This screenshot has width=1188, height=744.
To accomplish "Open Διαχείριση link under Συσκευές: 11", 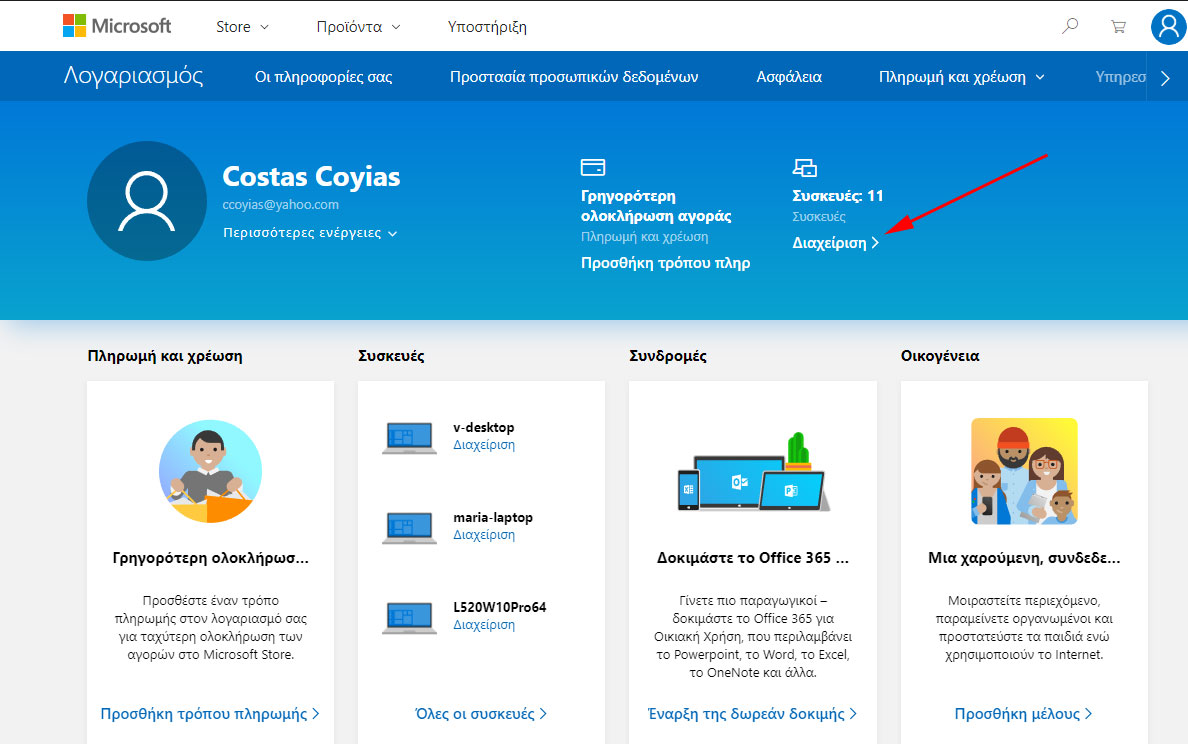I will click(835, 242).
